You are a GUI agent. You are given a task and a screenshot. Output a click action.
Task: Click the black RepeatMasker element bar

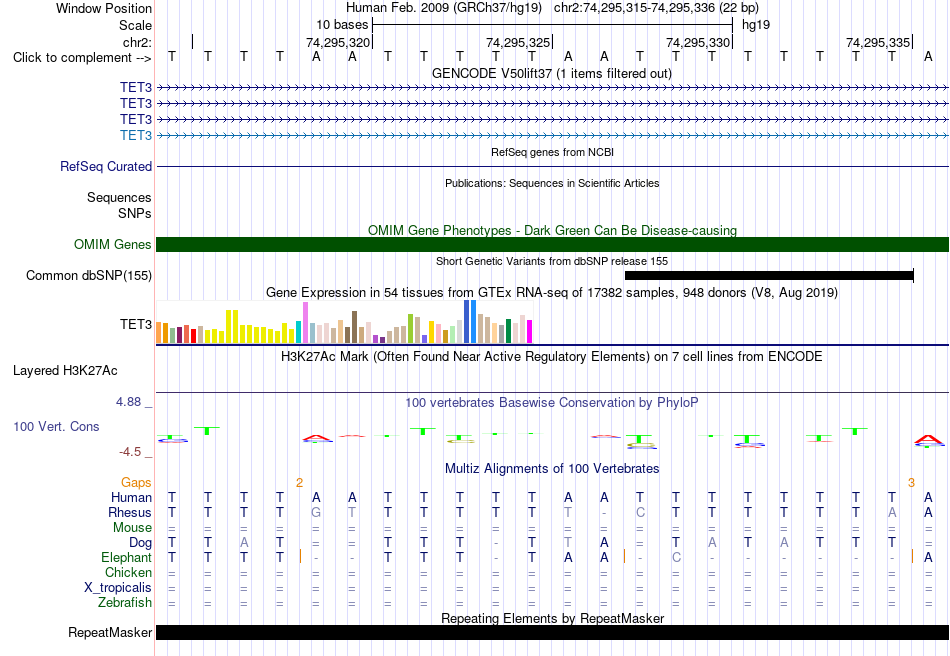552,632
